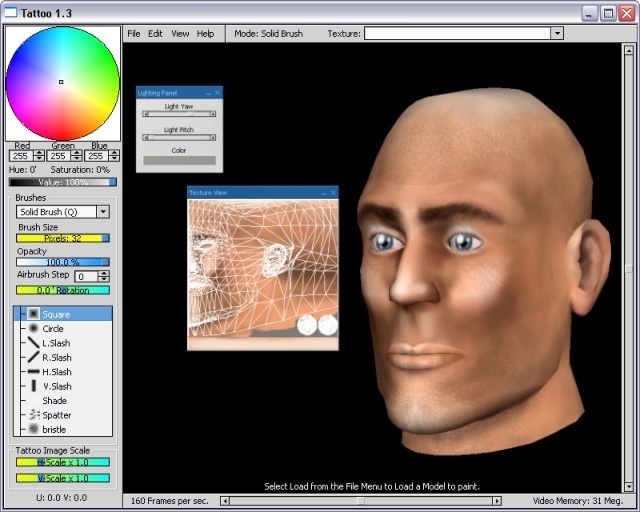Pick the H.Slash brush shape
Viewport: 640px width, 512px height.
(x=56, y=372)
